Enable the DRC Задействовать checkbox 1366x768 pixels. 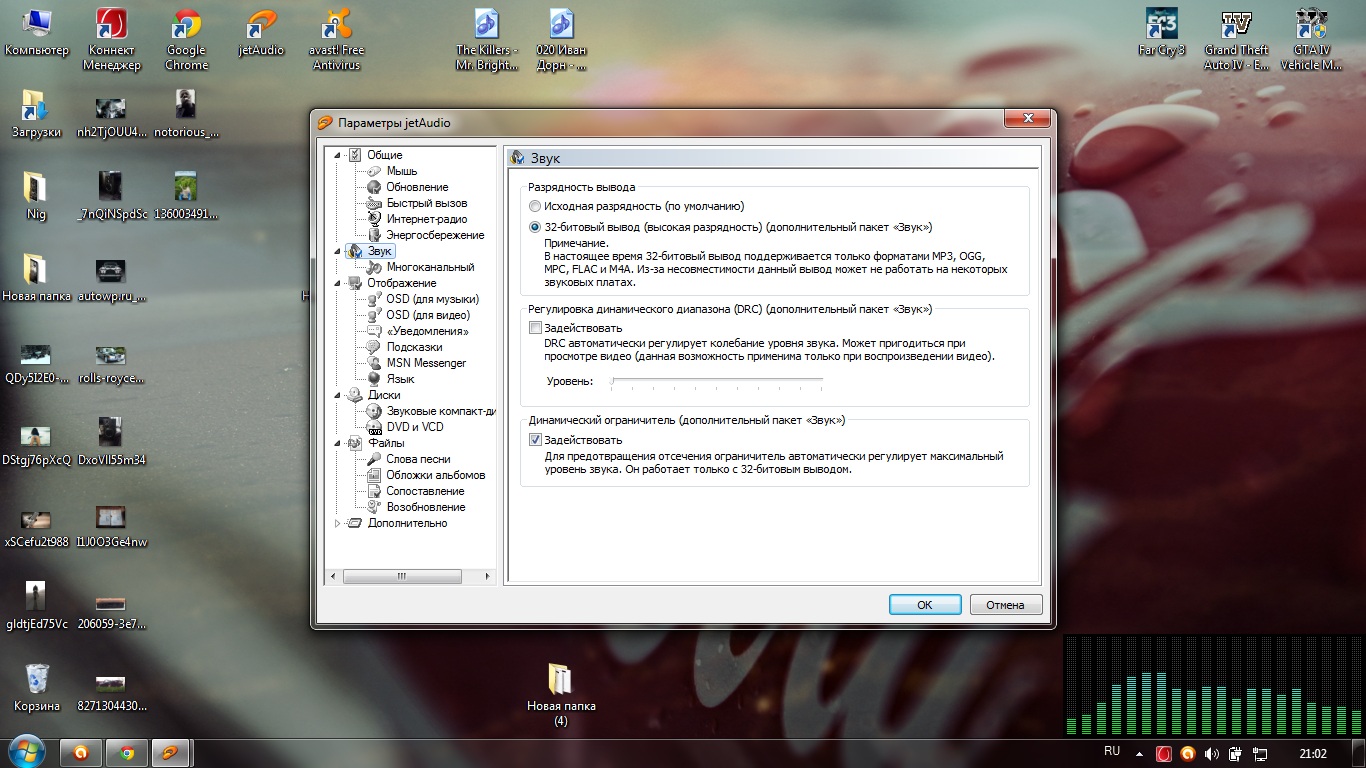point(535,328)
